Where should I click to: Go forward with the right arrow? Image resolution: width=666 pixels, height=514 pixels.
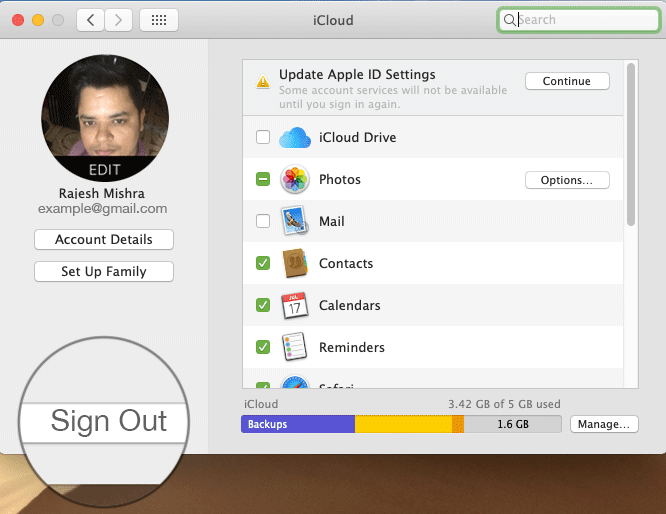click(x=119, y=20)
